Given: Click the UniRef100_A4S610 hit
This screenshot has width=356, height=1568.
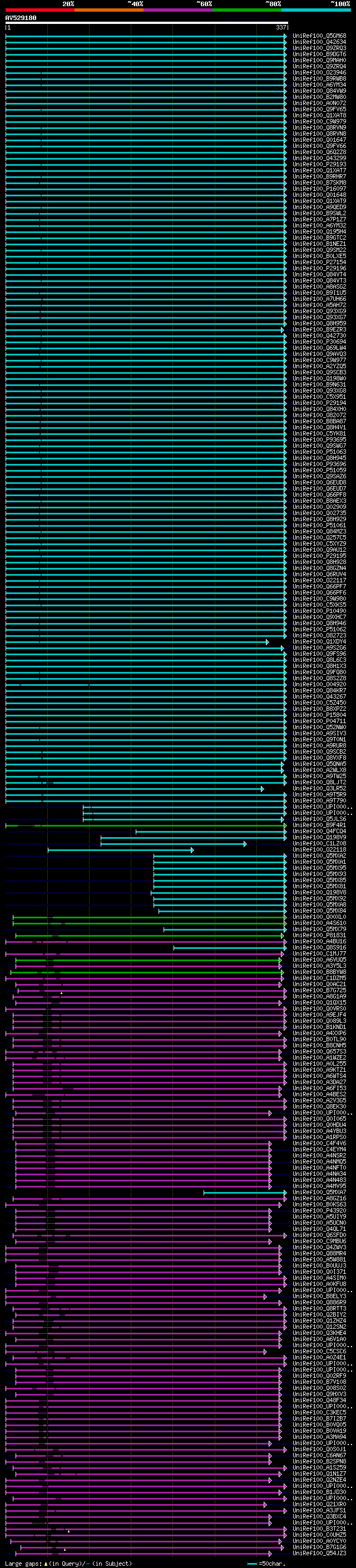Looking at the screenshot, I should coord(319,923).
